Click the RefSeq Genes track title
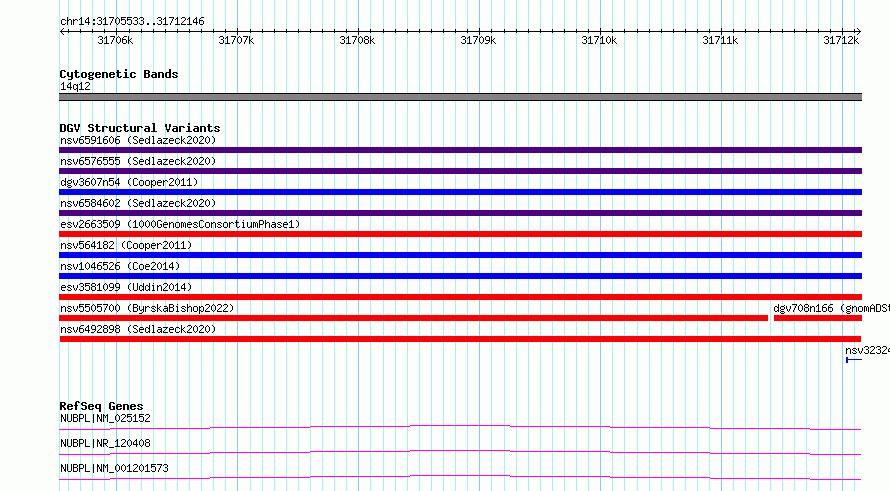The image size is (890, 491). coord(101,406)
